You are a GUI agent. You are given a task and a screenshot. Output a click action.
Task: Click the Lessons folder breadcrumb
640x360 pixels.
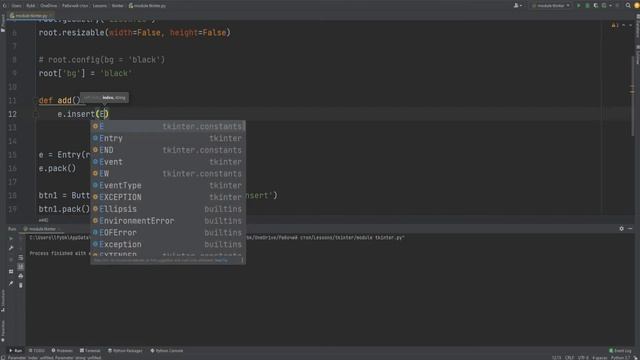tap(100, 6)
